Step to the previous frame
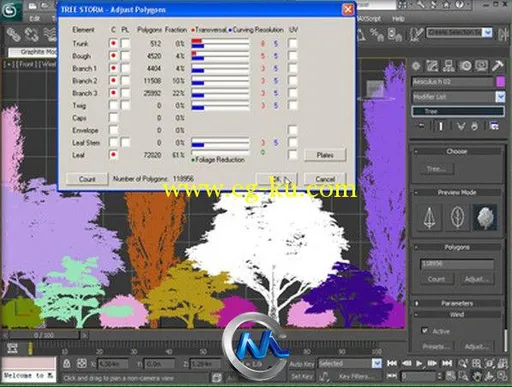512x387 pixels. tap(406, 363)
